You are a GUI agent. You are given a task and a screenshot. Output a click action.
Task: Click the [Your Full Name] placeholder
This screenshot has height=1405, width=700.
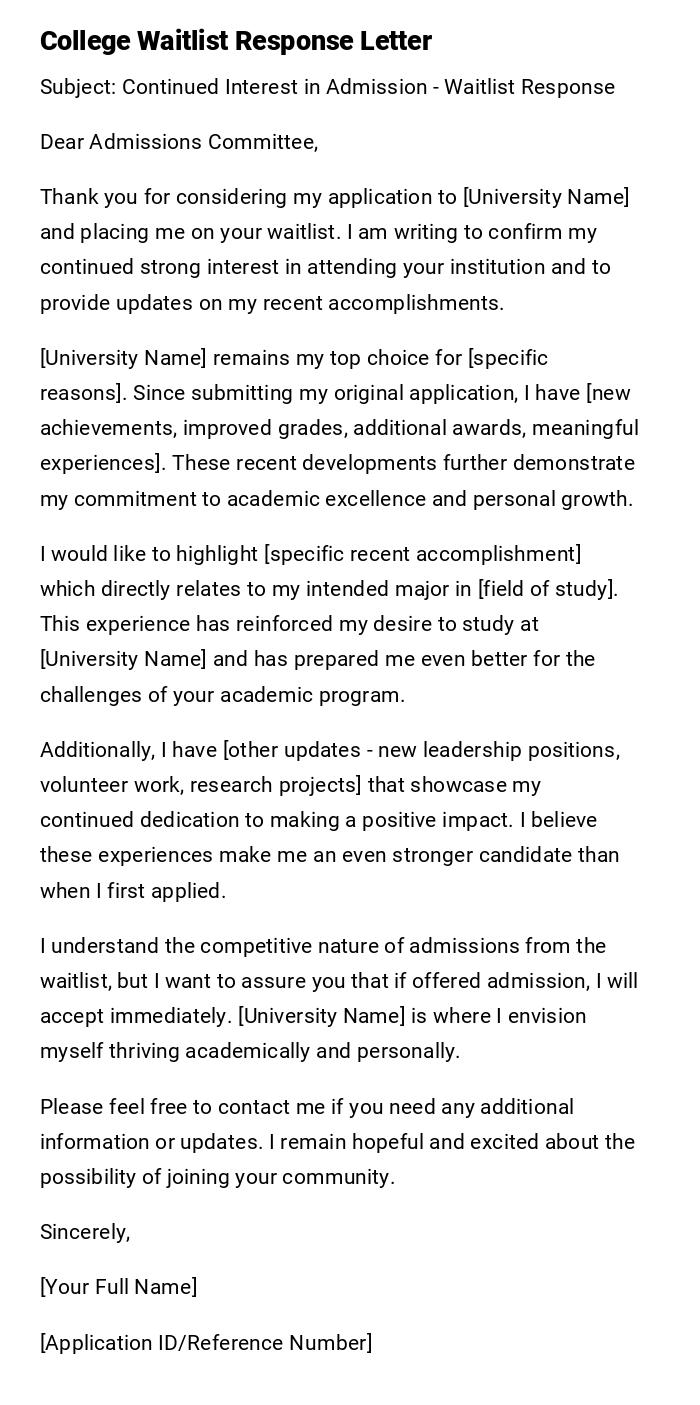click(x=118, y=1287)
